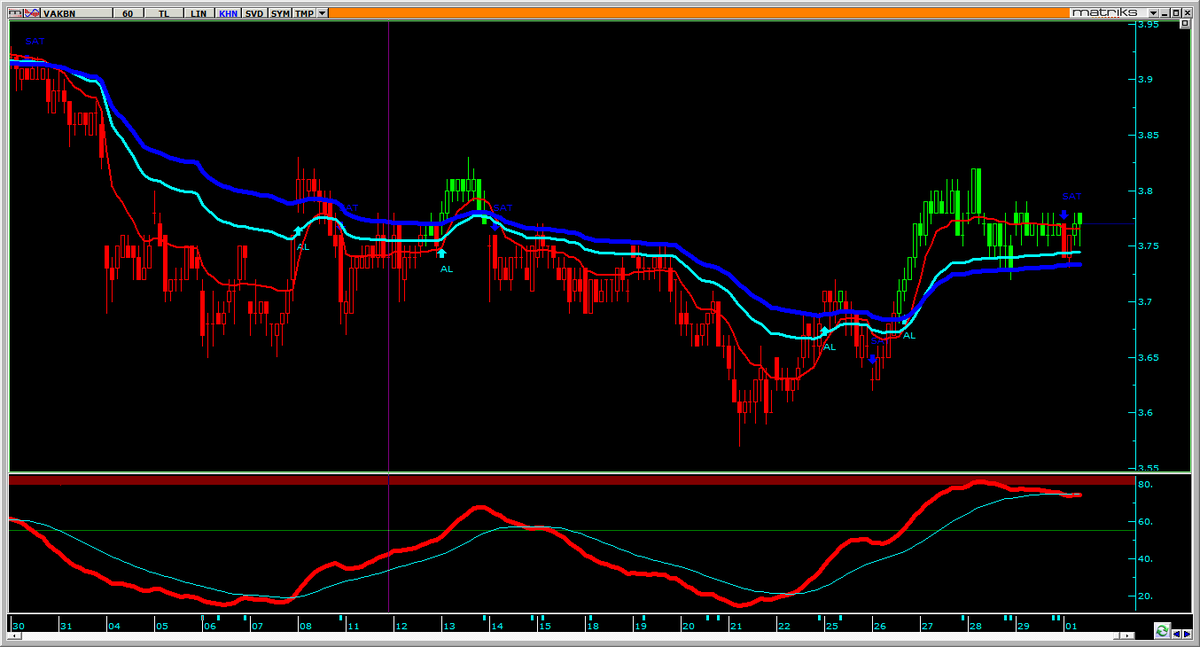Click the 3.65 price axis label
This screenshot has height=647, width=1200.
(1151, 357)
